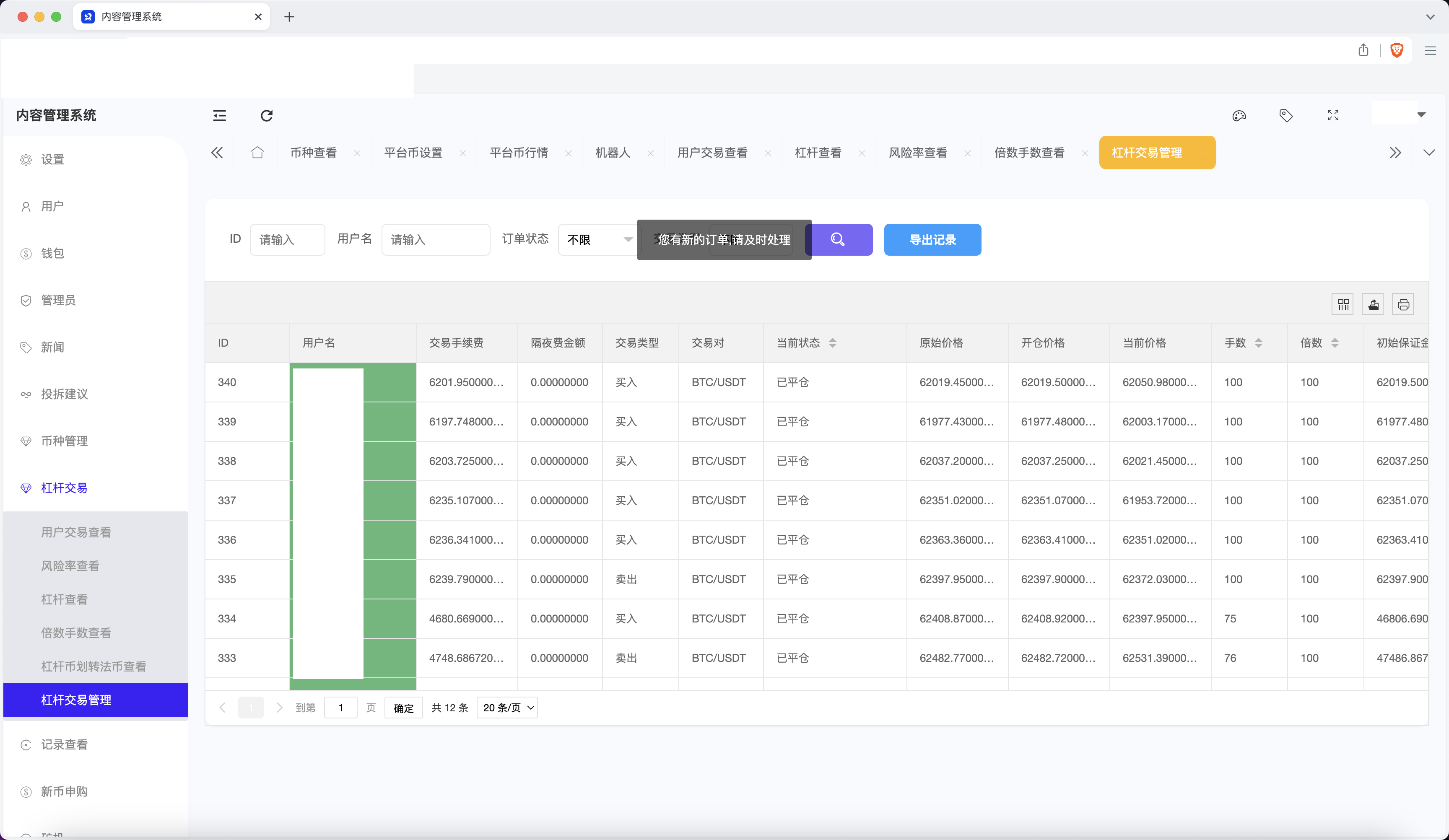Click the purple search button
This screenshot has width=1449, height=840.
(x=839, y=239)
